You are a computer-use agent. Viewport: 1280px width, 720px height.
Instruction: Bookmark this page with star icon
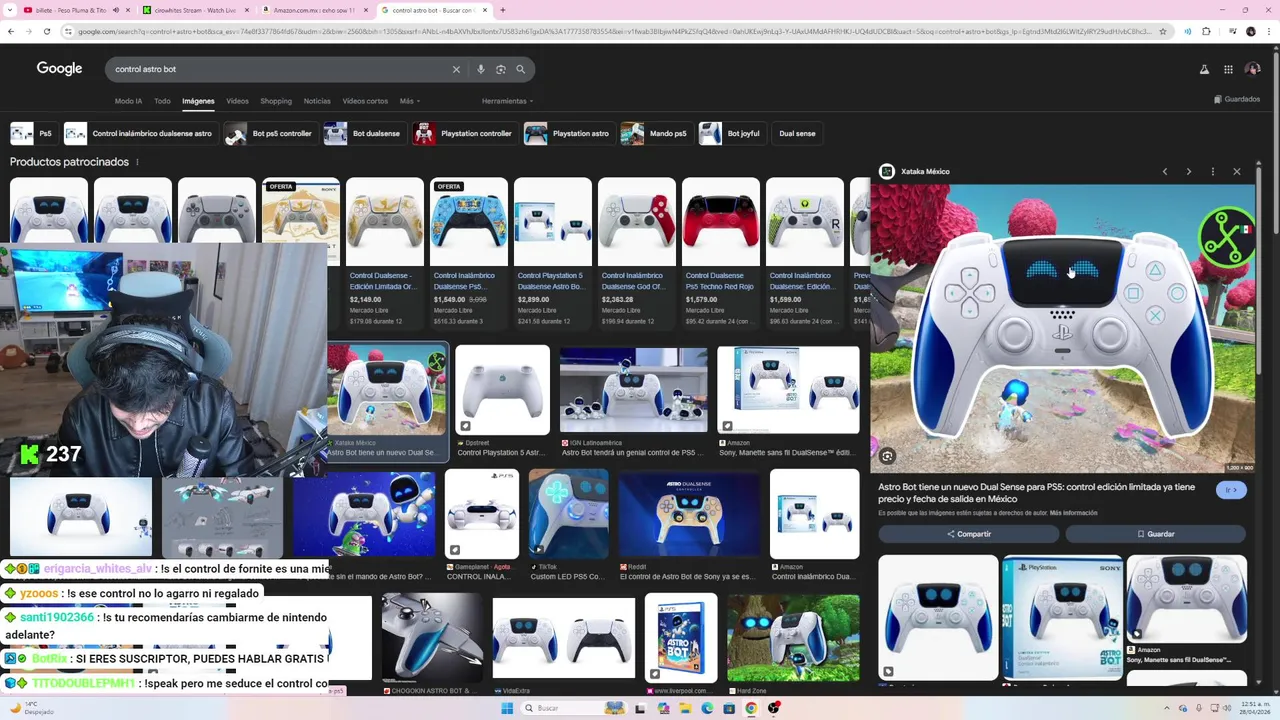(1162, 31)
